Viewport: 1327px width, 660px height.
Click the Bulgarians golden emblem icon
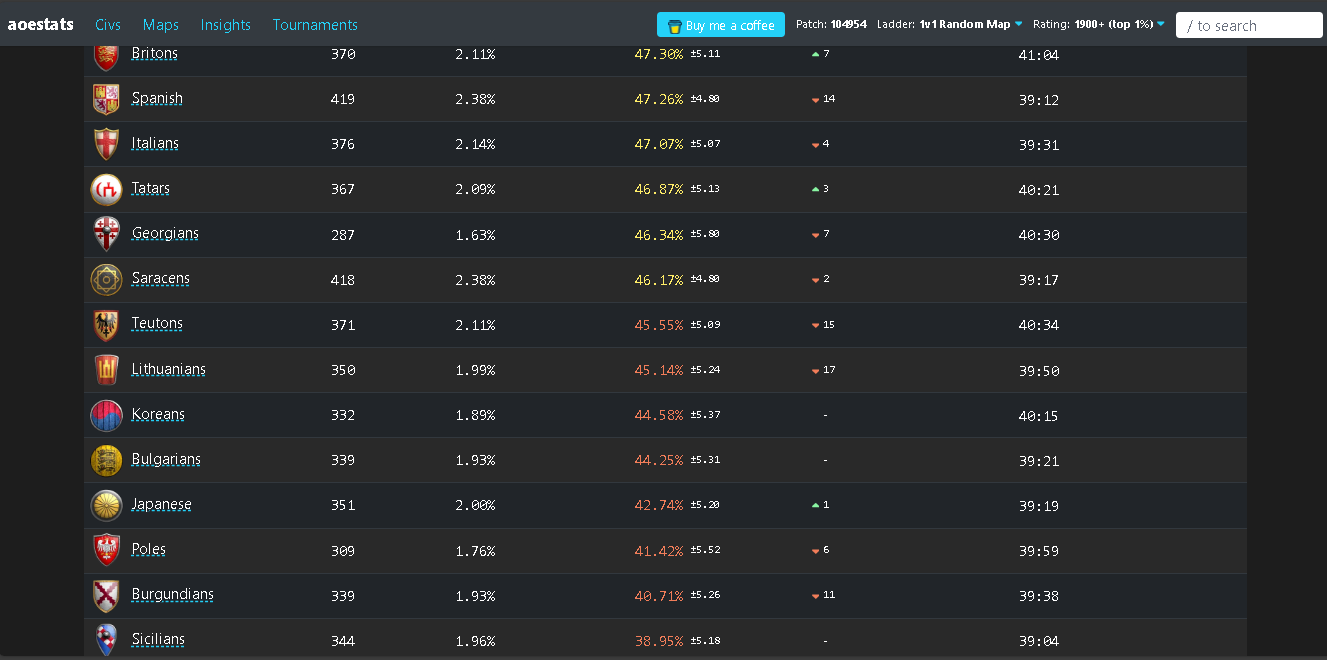(x=106, y=460)
